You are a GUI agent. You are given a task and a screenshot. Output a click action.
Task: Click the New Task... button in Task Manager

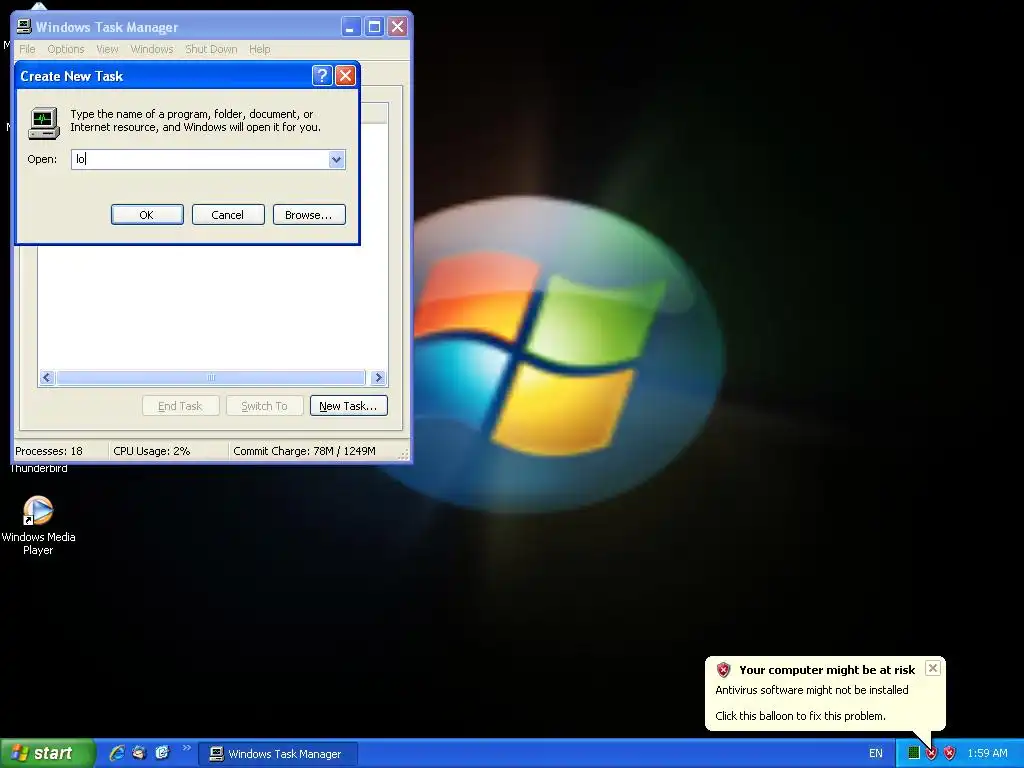(349, 406)
